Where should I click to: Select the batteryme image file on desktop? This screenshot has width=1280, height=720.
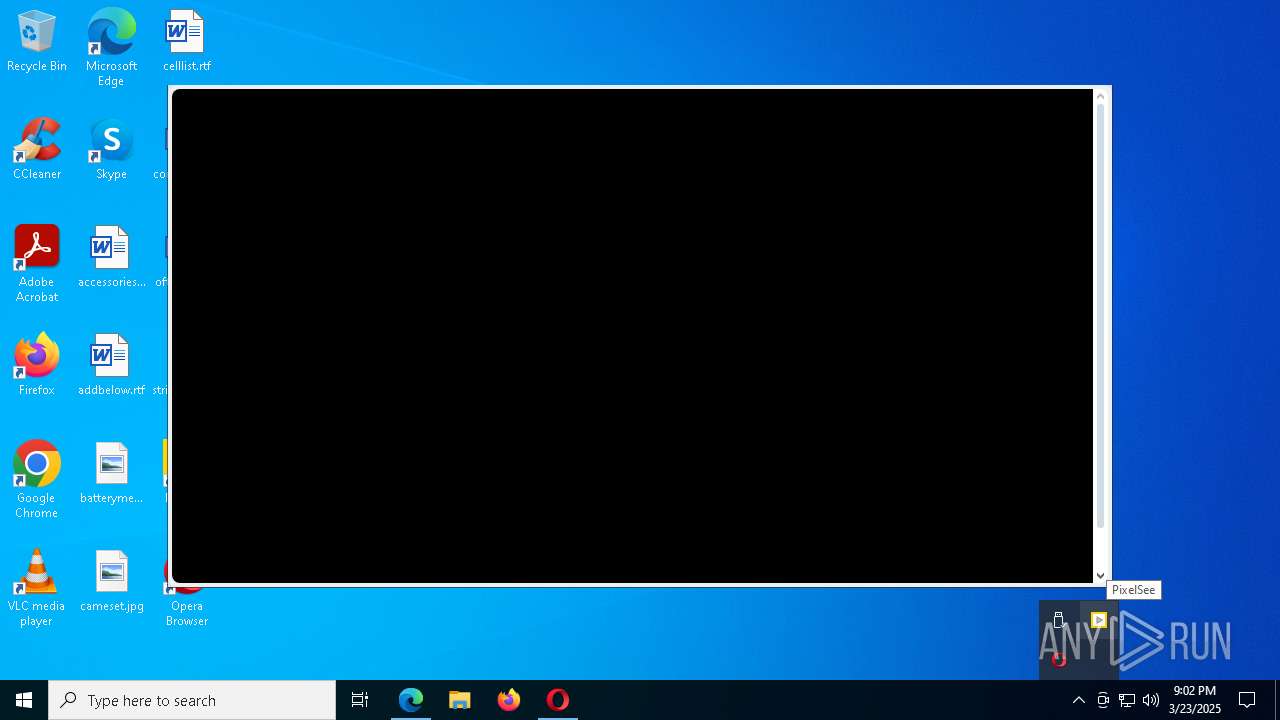[111, 474]
